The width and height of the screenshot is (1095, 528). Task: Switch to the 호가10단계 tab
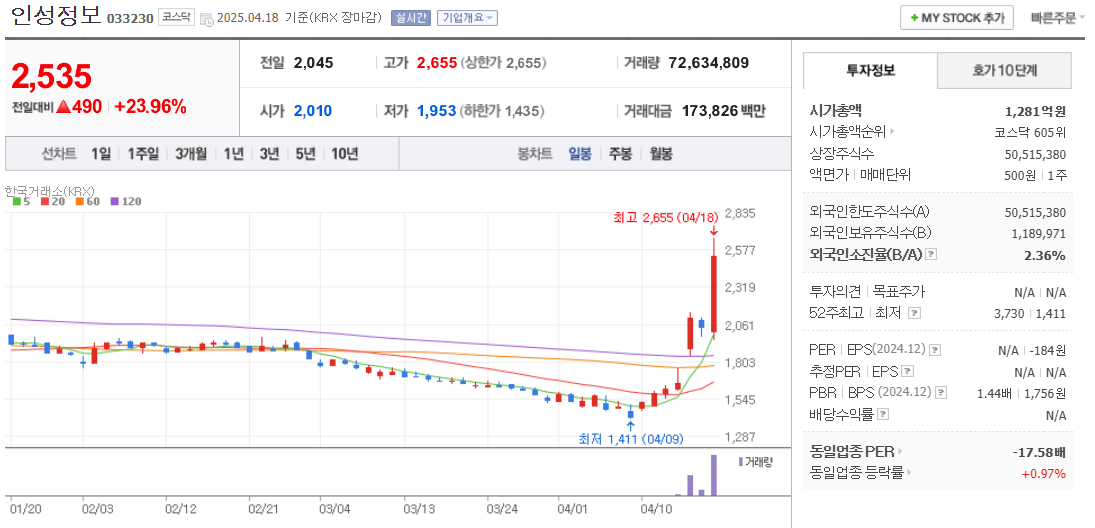[1004, 71]
